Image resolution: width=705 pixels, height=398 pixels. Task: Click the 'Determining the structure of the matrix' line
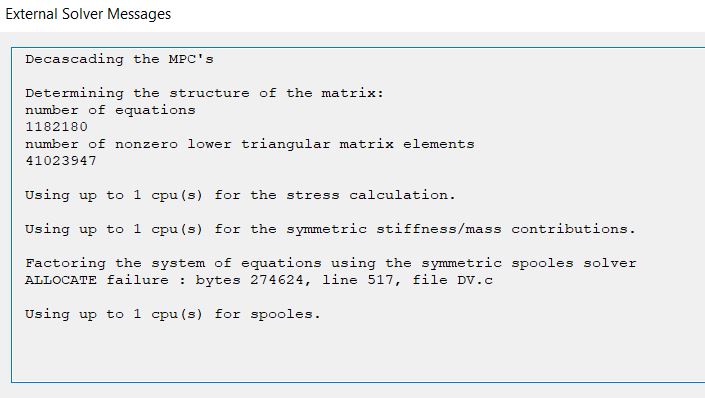pos(205,93)
